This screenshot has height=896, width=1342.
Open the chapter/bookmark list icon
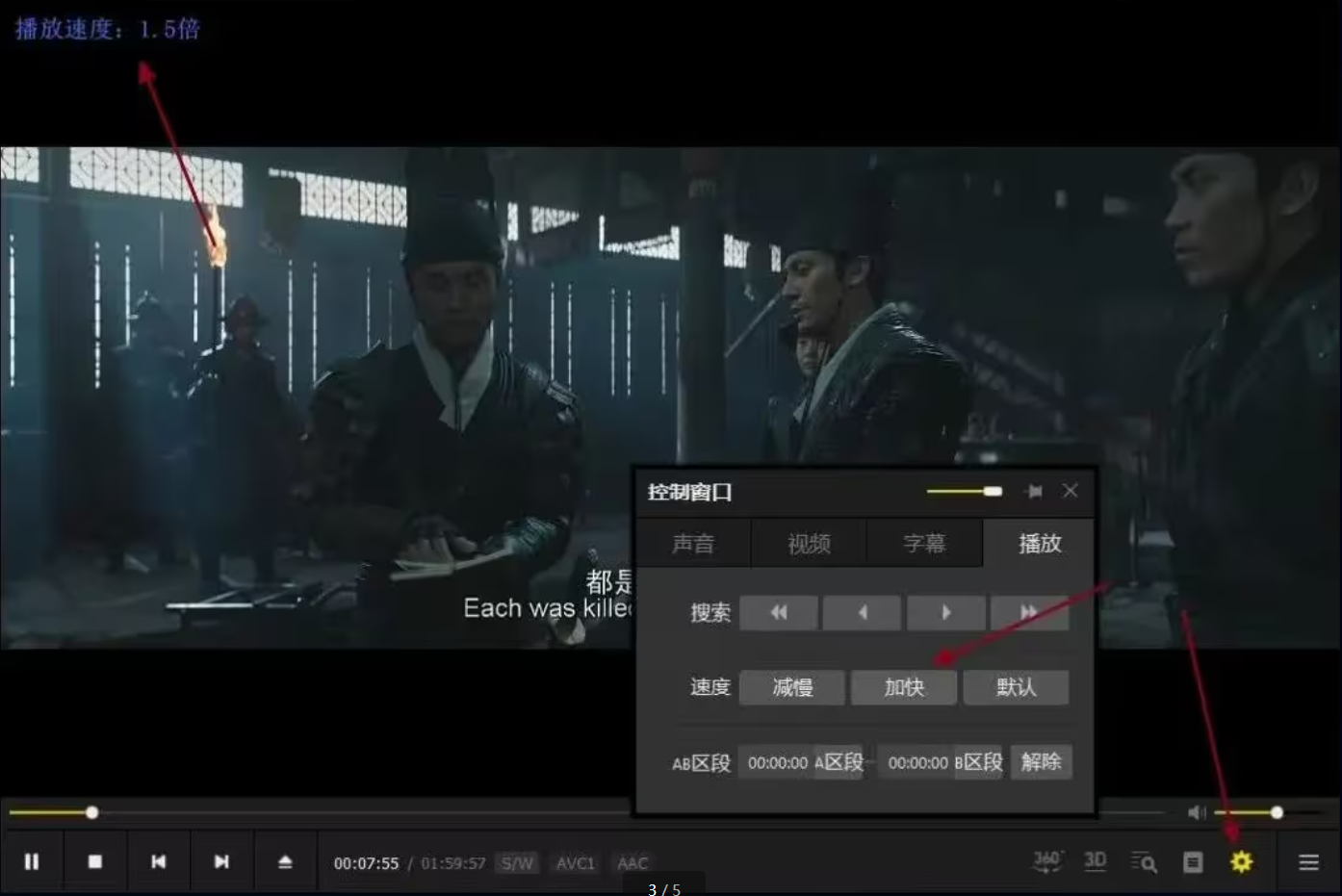[x=1193, y=862]
